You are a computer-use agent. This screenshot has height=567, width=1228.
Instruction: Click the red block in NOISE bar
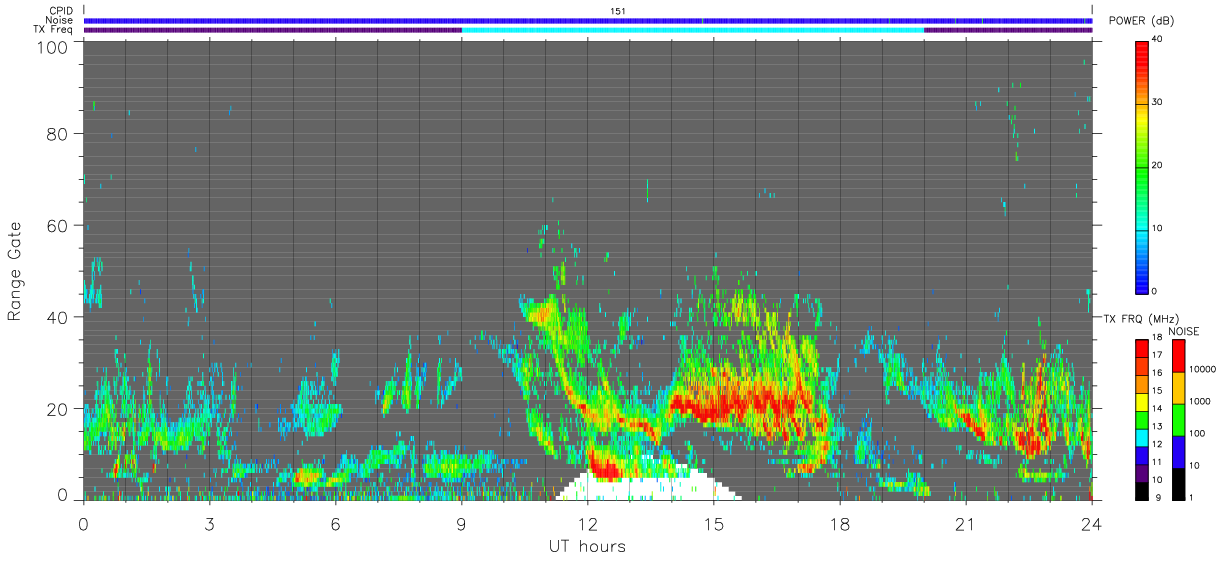click(x=1181, y=356)
